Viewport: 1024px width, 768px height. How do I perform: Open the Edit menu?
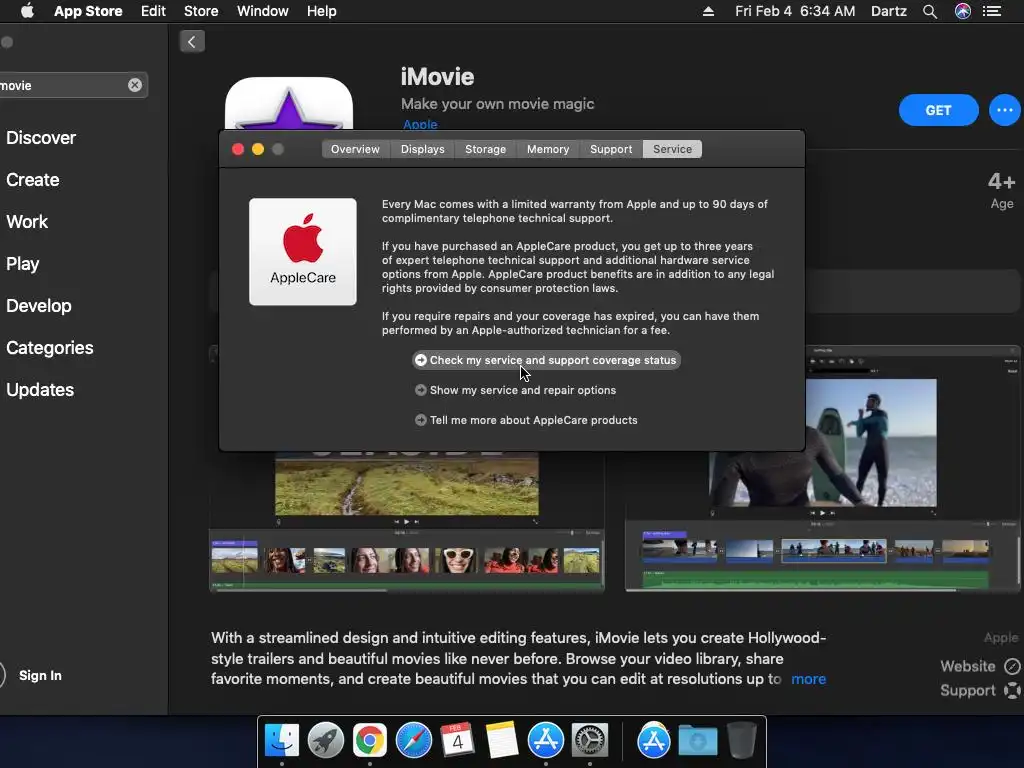tap(153, 11)
